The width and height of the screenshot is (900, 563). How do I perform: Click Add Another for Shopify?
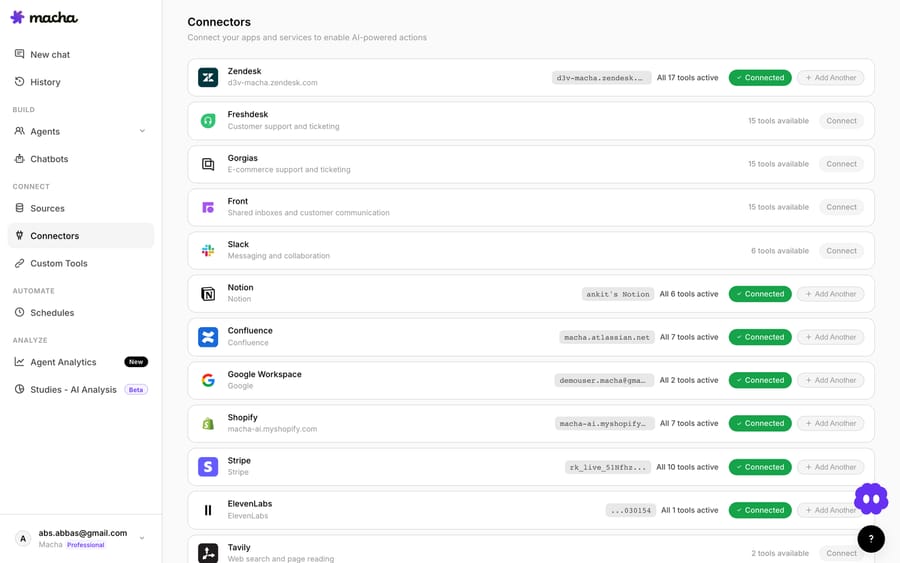(830, 424)
